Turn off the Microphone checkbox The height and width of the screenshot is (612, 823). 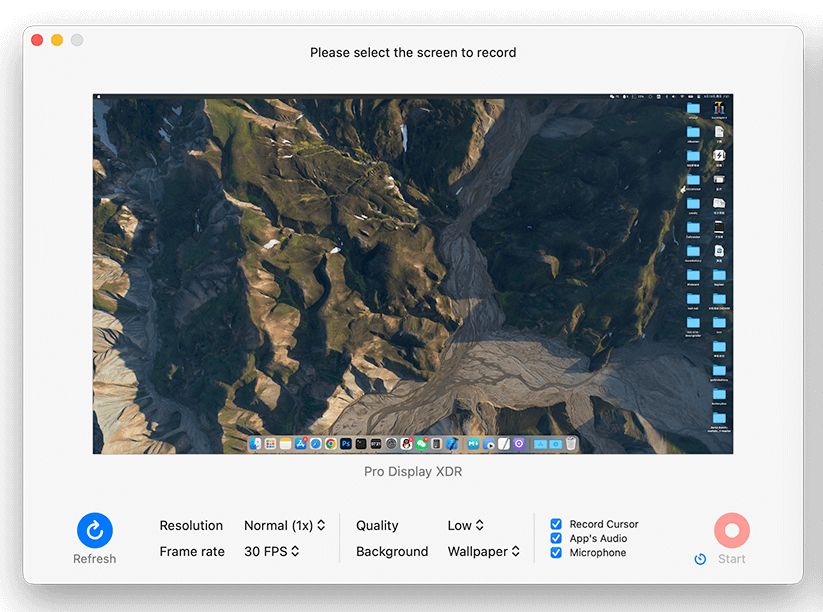556,551
